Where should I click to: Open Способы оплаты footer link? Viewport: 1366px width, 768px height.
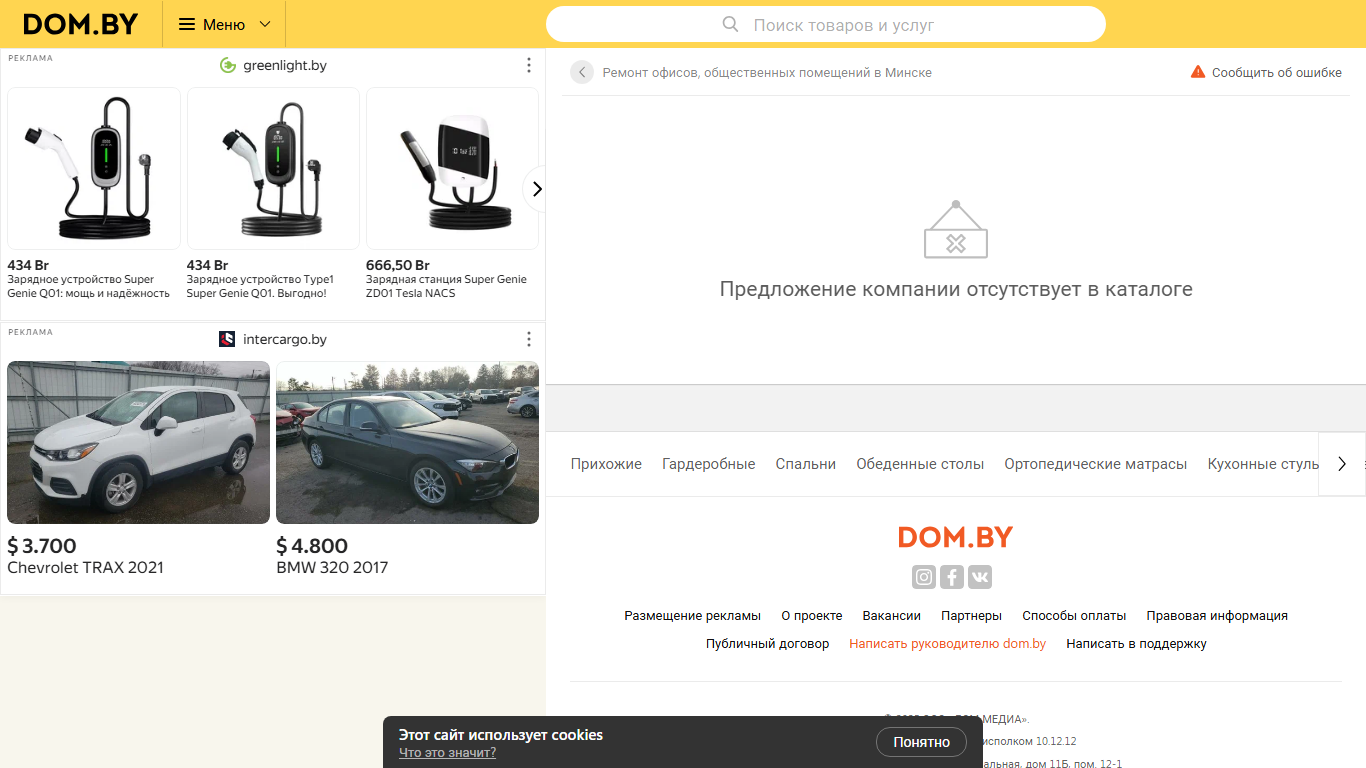(x=1074, y=616)
